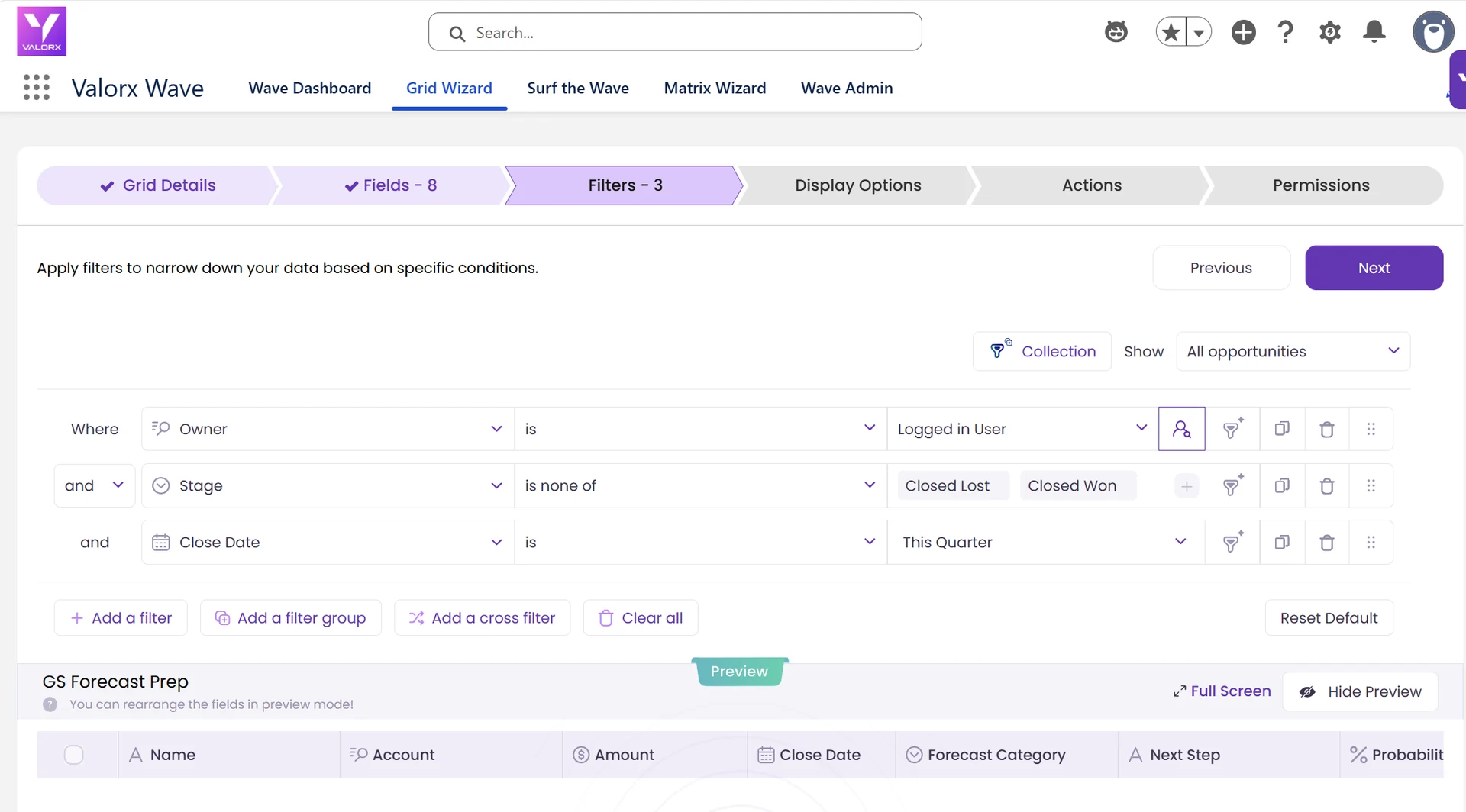Open the notifications bell
Image resolution: width=1466 pixels, height=812 pixels.
point(1374,32)
